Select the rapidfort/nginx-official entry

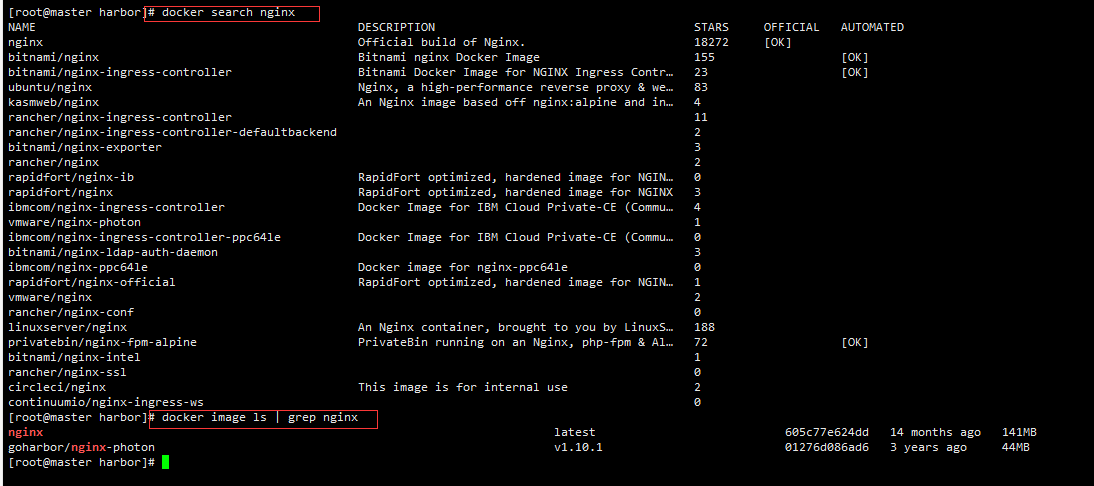point(91,282)
